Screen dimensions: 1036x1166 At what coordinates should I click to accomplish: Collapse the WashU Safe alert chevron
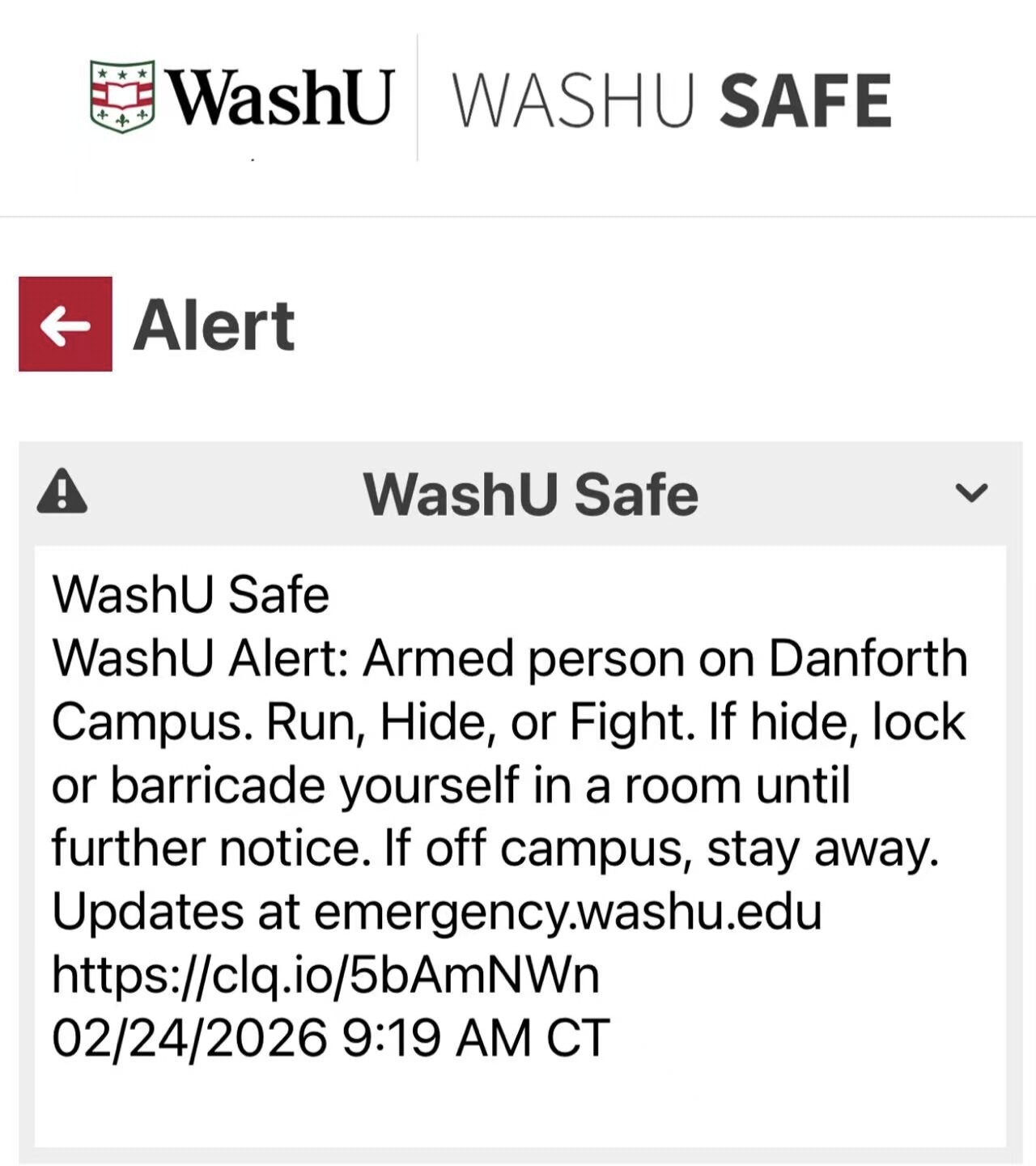971,492
